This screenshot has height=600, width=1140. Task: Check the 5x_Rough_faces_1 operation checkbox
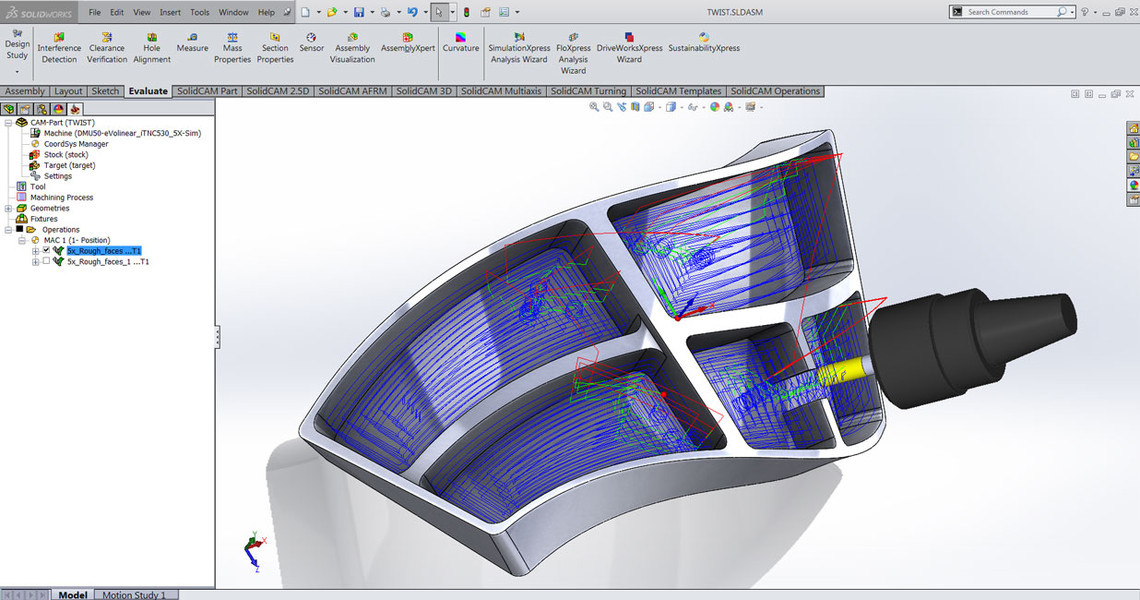pyautogui.click(x=46, y=261)
